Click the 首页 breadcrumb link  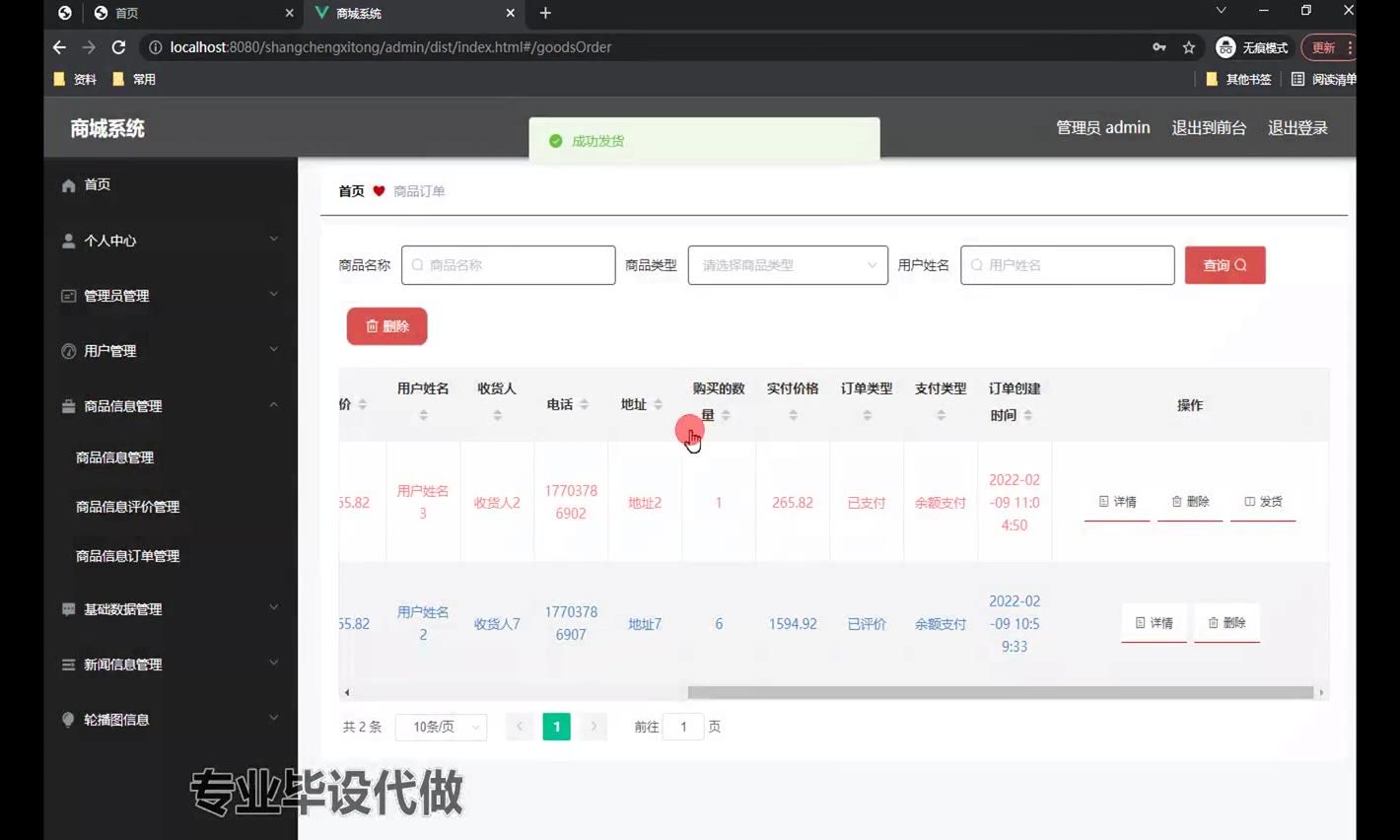pos(351,191)
